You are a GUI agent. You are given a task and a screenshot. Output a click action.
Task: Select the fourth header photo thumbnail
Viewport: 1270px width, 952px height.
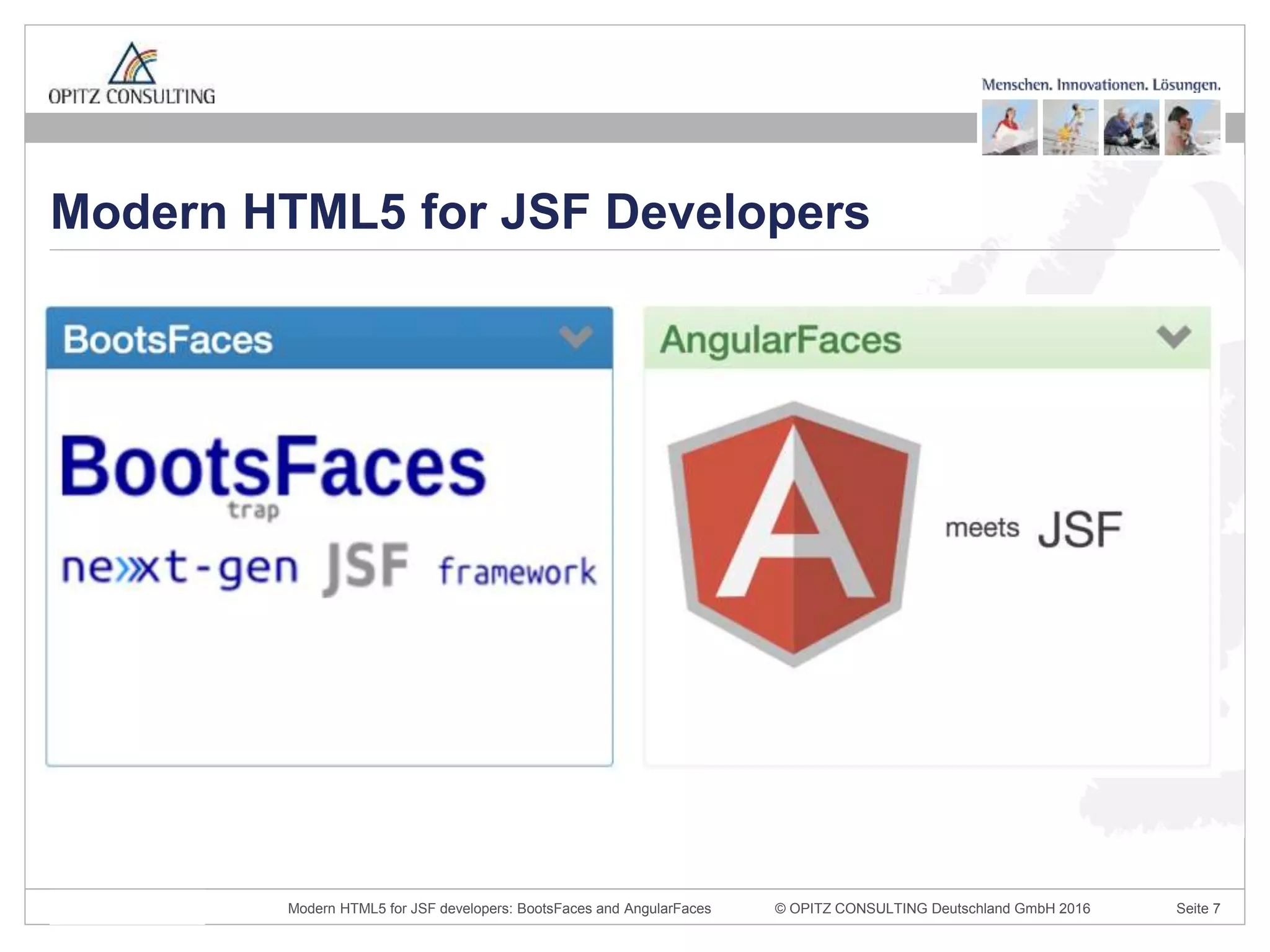[1192, 128]
